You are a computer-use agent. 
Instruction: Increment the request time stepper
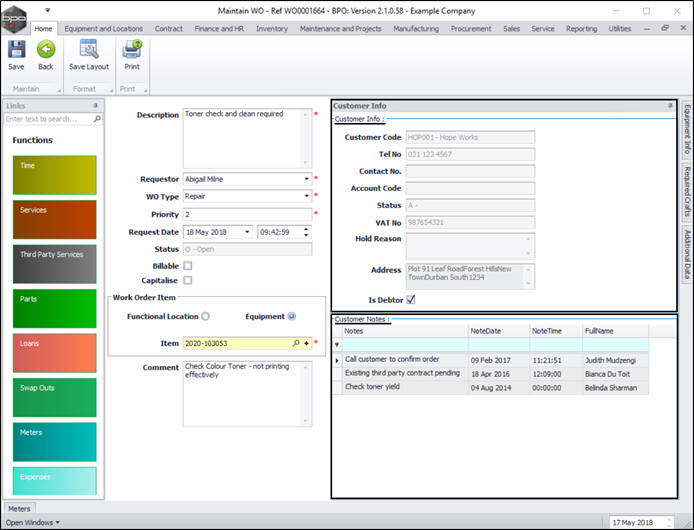(306, 229)
